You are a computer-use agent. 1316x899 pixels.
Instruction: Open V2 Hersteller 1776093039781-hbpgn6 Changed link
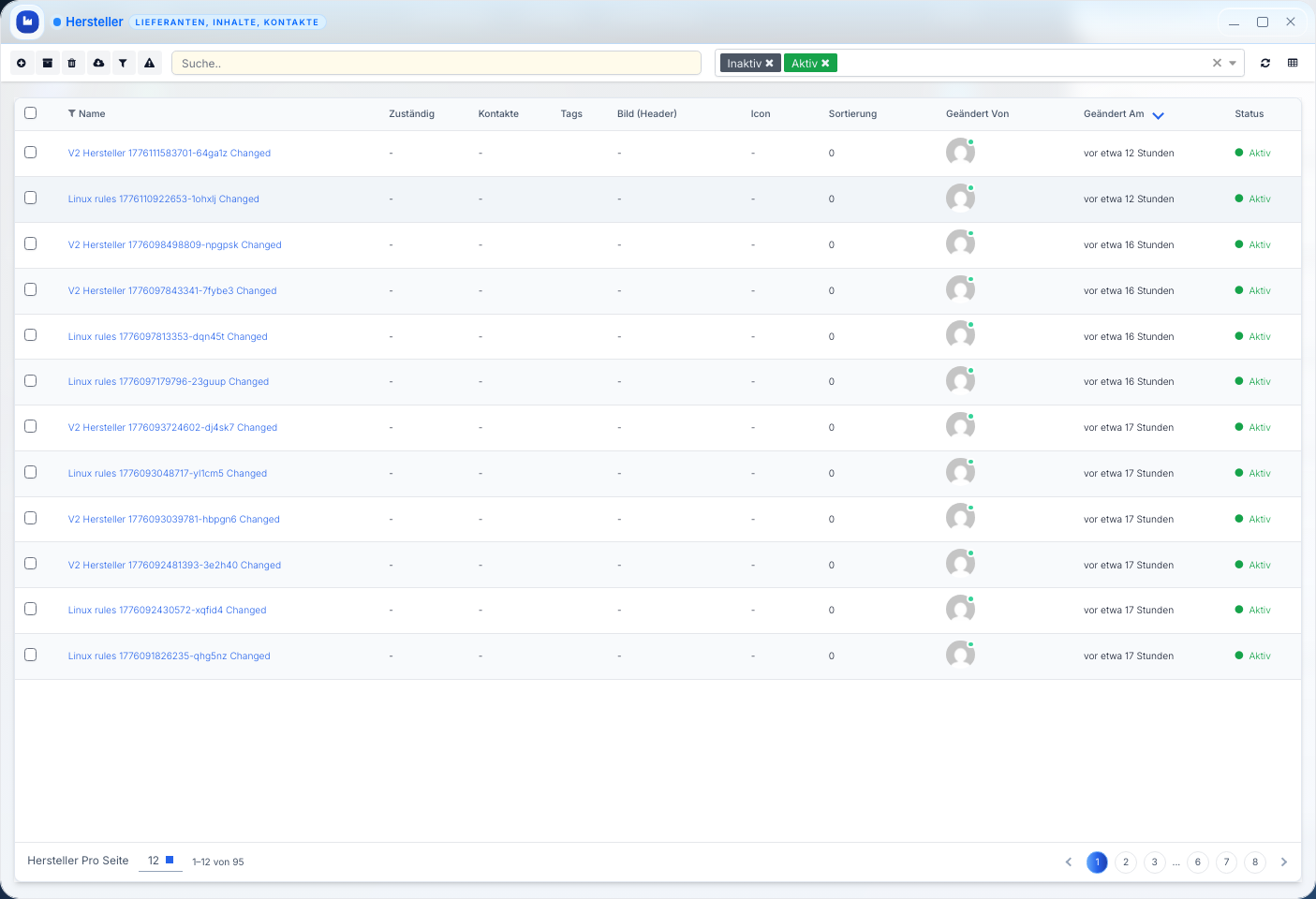click(x=173, y=519)
